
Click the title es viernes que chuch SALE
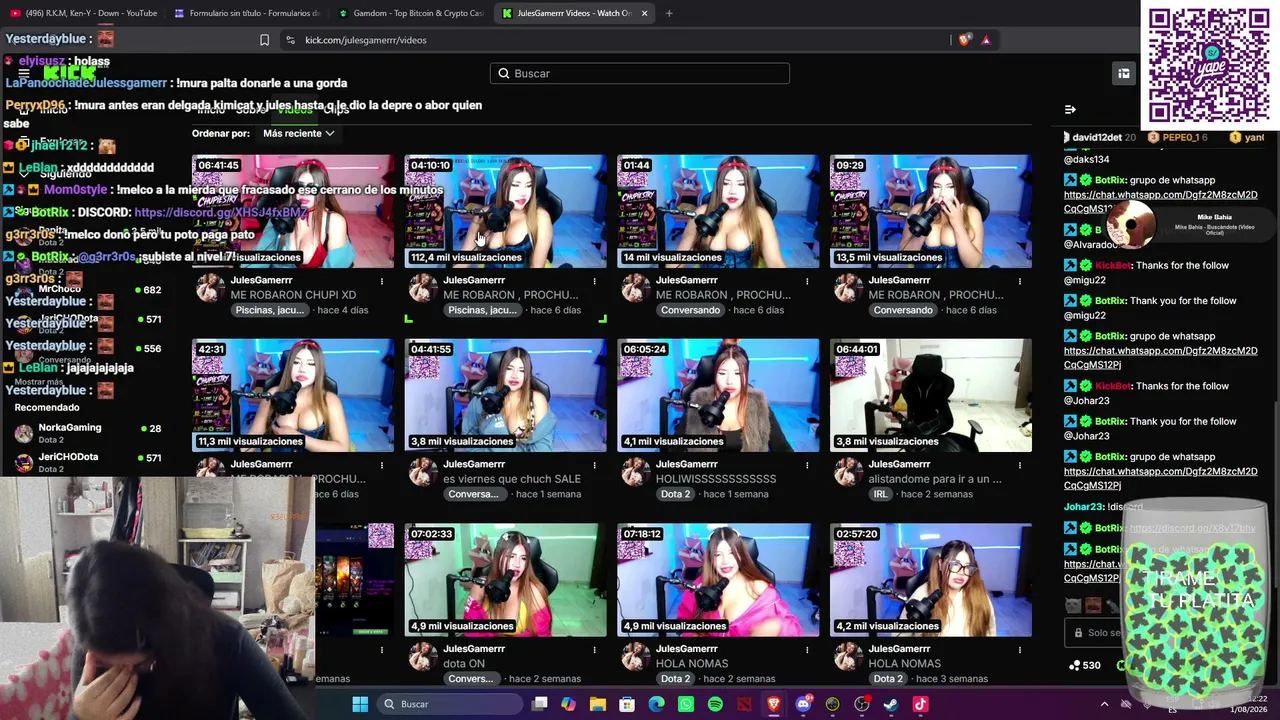(x=512, y=479)
